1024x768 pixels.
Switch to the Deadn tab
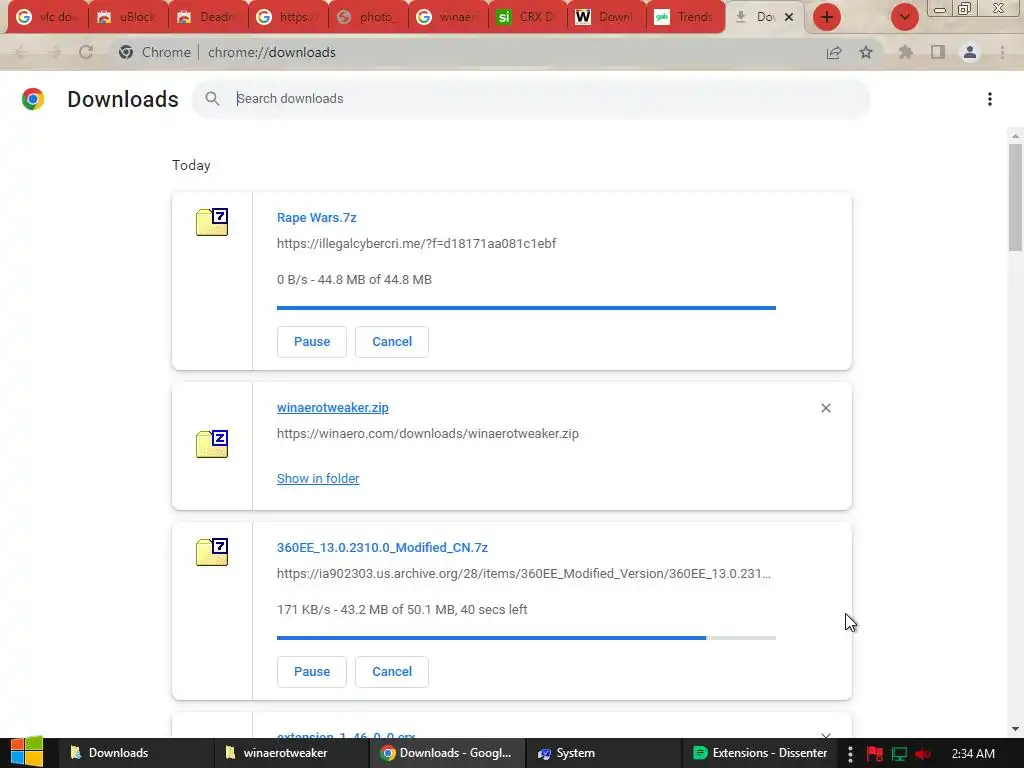point(208,17)
